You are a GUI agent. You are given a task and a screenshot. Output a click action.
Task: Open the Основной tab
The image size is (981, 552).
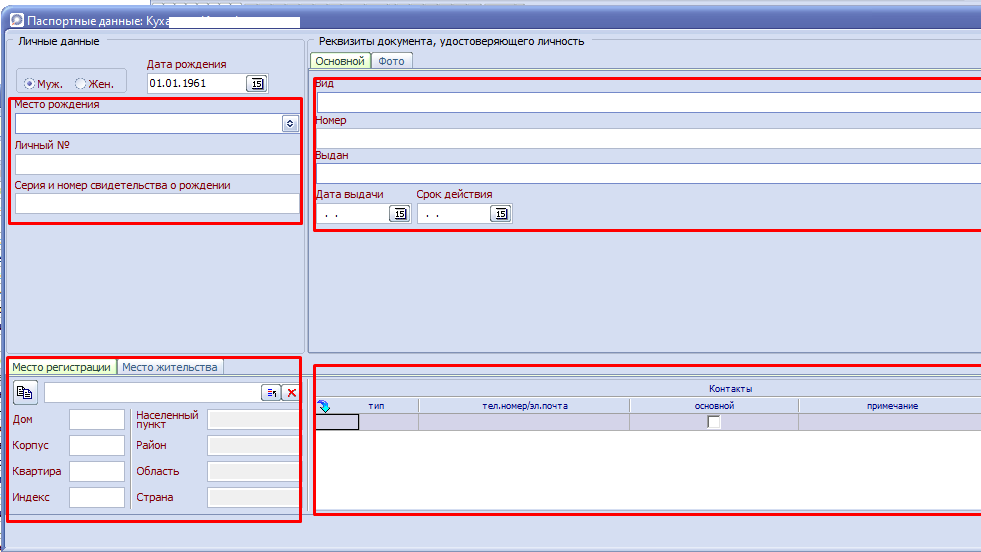tap(340, 61)
